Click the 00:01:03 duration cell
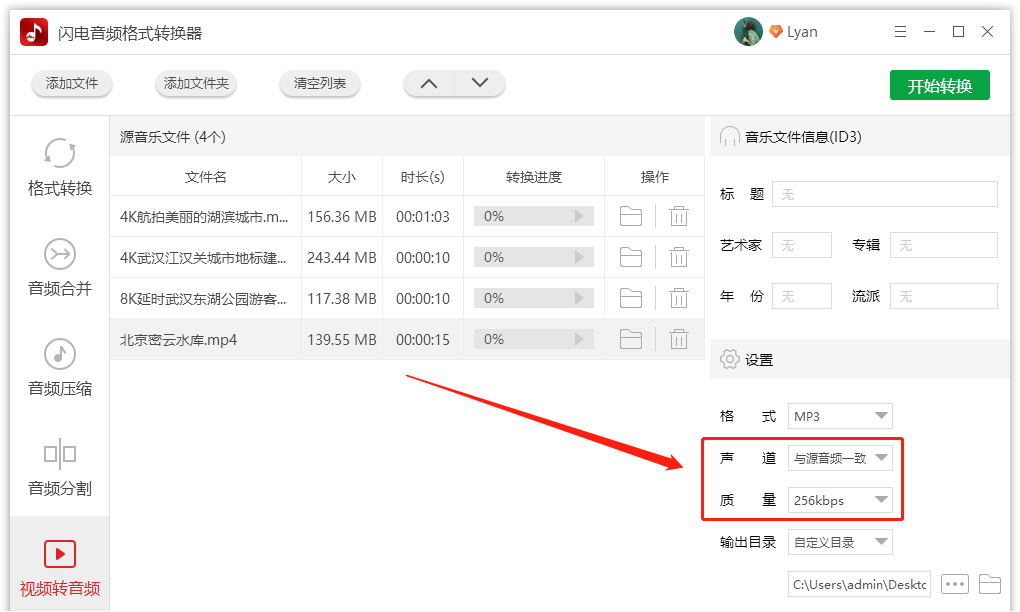The width and height of the screenshot is (1020, 612). tap(423, 217)
